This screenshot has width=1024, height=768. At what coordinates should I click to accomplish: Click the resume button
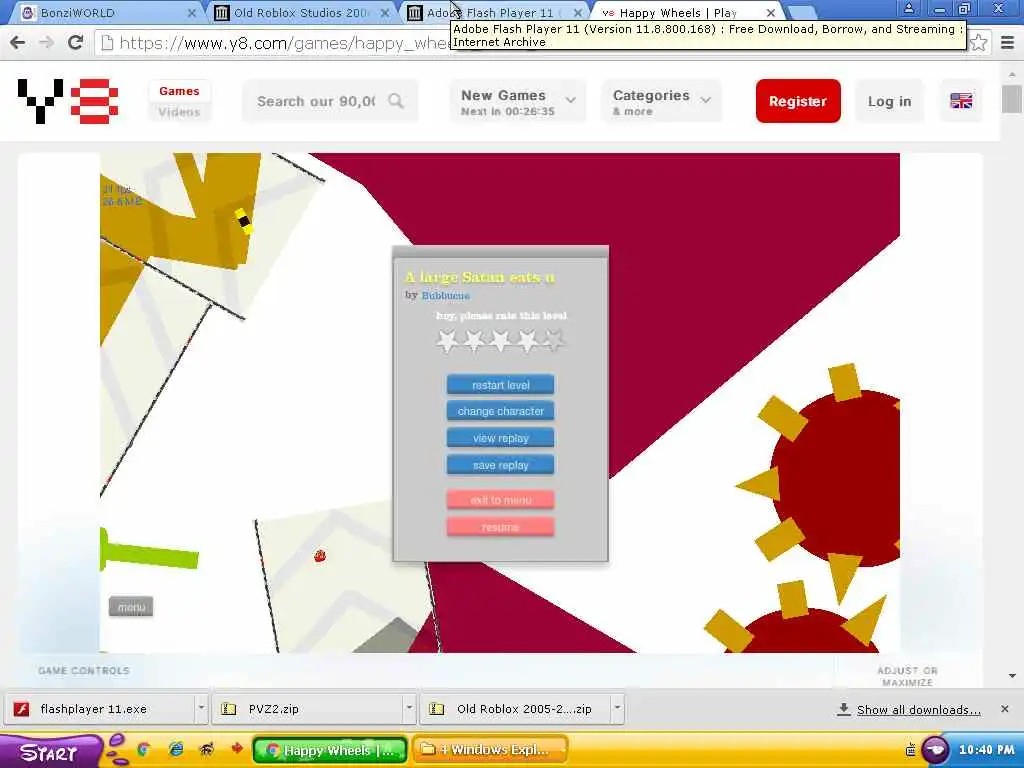point(500,527)
